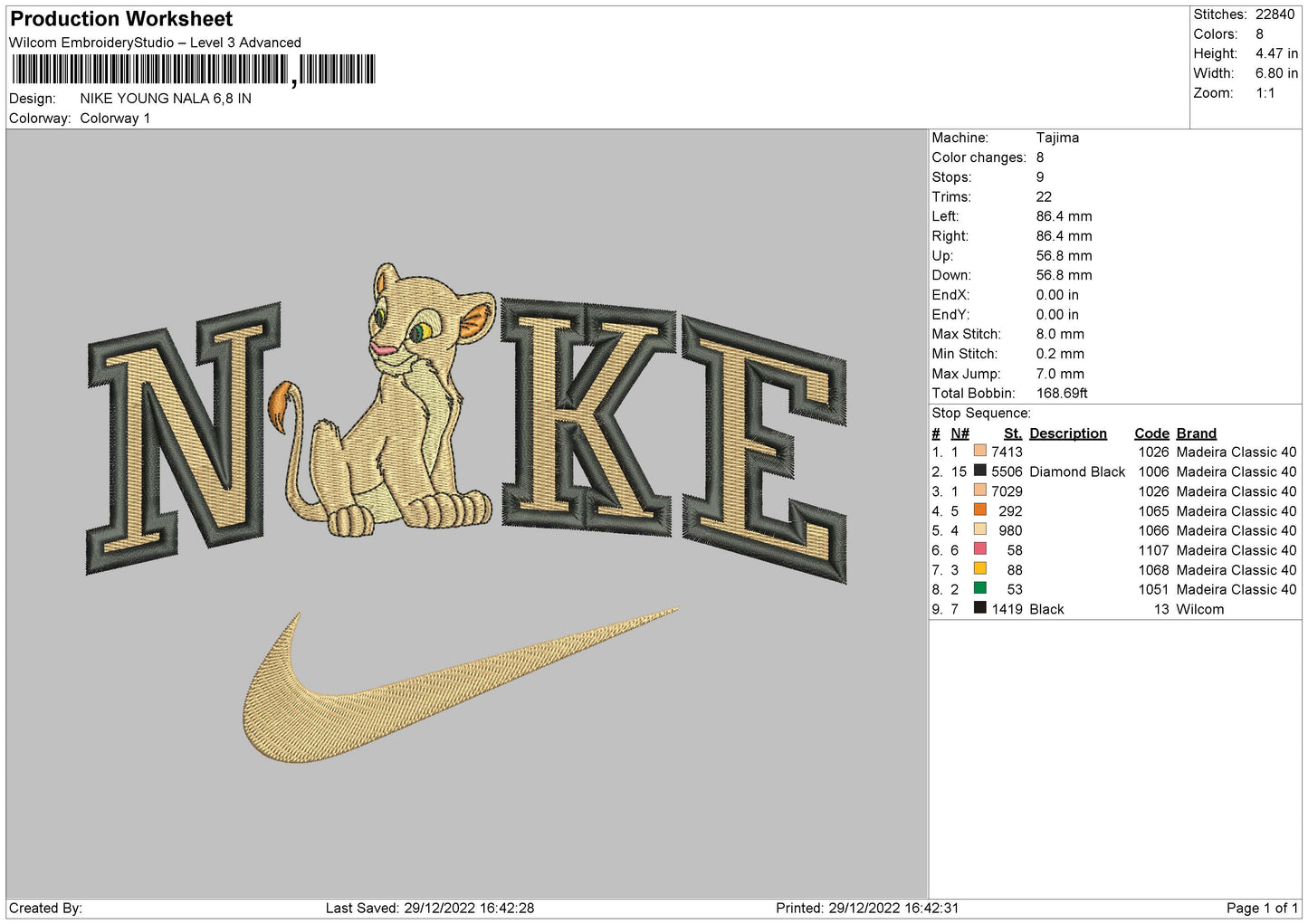The width and height of the screenshot is (1308, 924).
Task: Click the tan swoosh logo in the preview
Action: (460, 685)
